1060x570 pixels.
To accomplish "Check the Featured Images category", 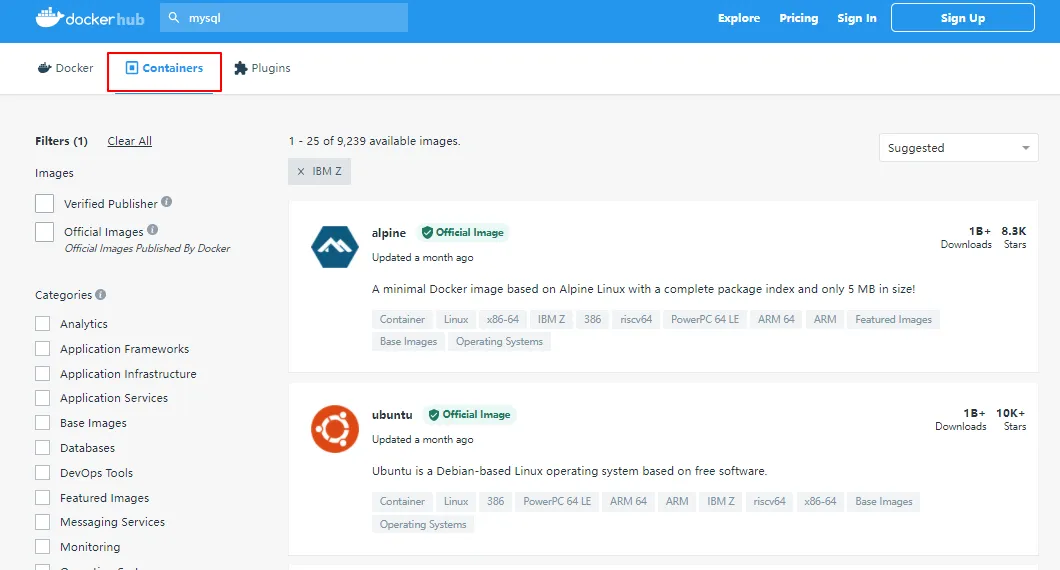I will click(43, 498).
